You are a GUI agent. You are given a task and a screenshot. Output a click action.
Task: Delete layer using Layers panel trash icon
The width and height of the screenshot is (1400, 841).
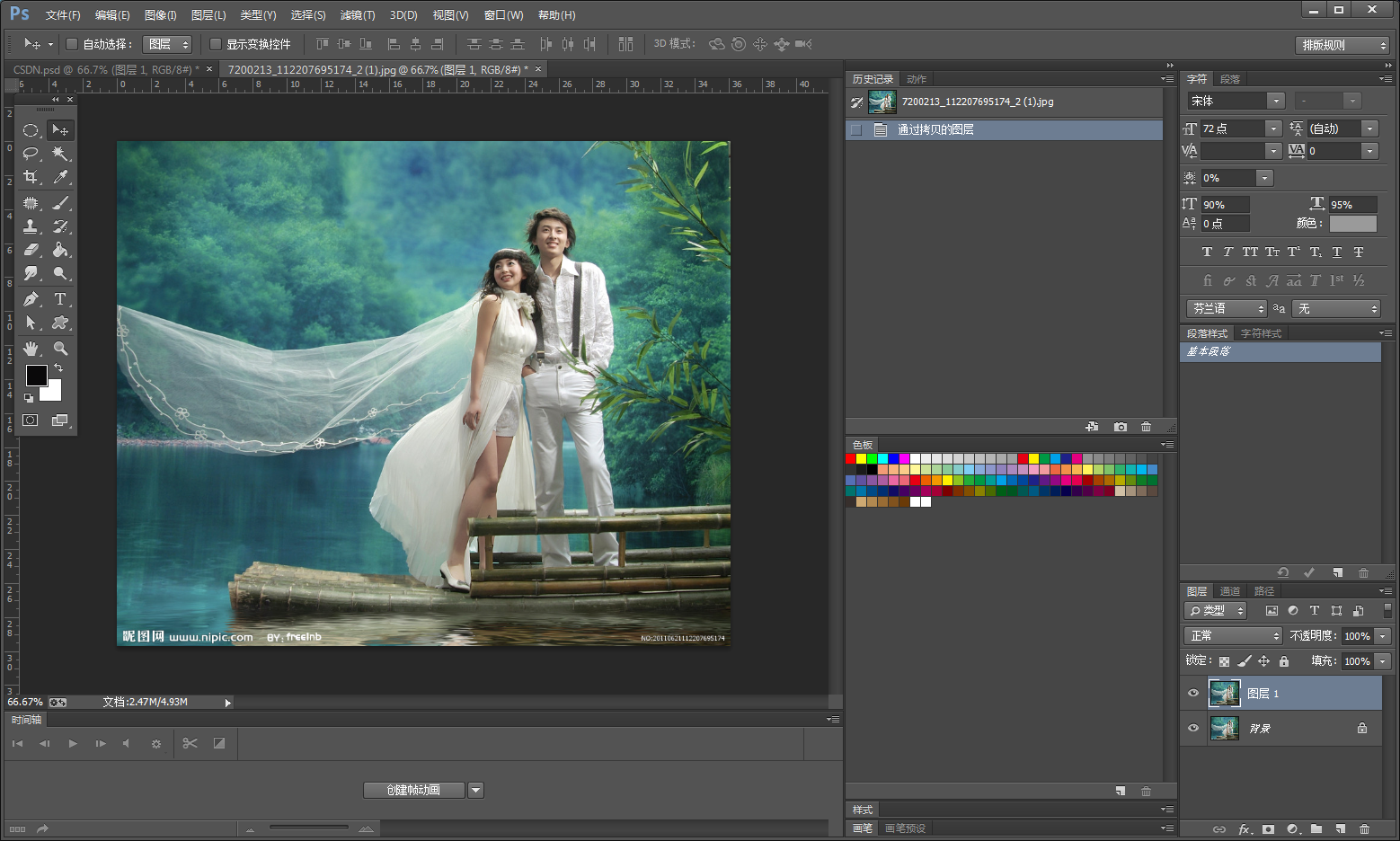tap(1364, 828)
